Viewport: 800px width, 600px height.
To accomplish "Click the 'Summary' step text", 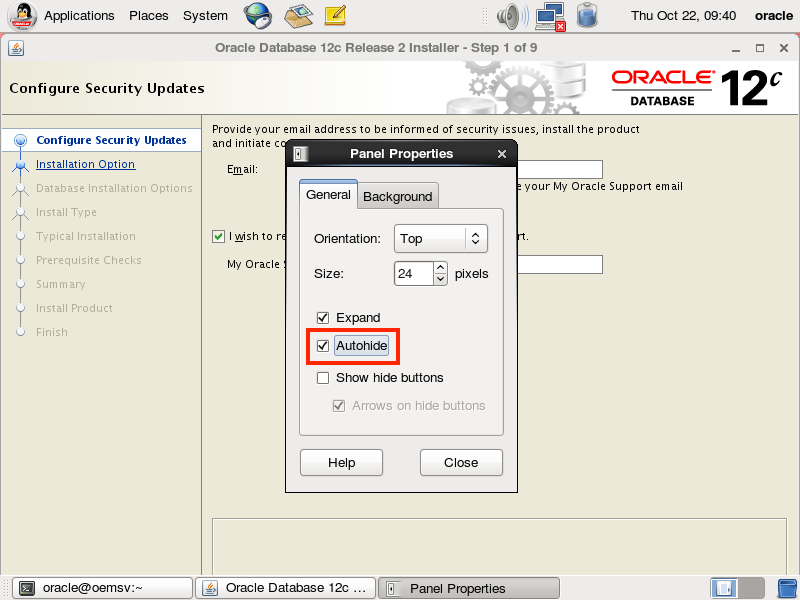I will click(61, 284).
